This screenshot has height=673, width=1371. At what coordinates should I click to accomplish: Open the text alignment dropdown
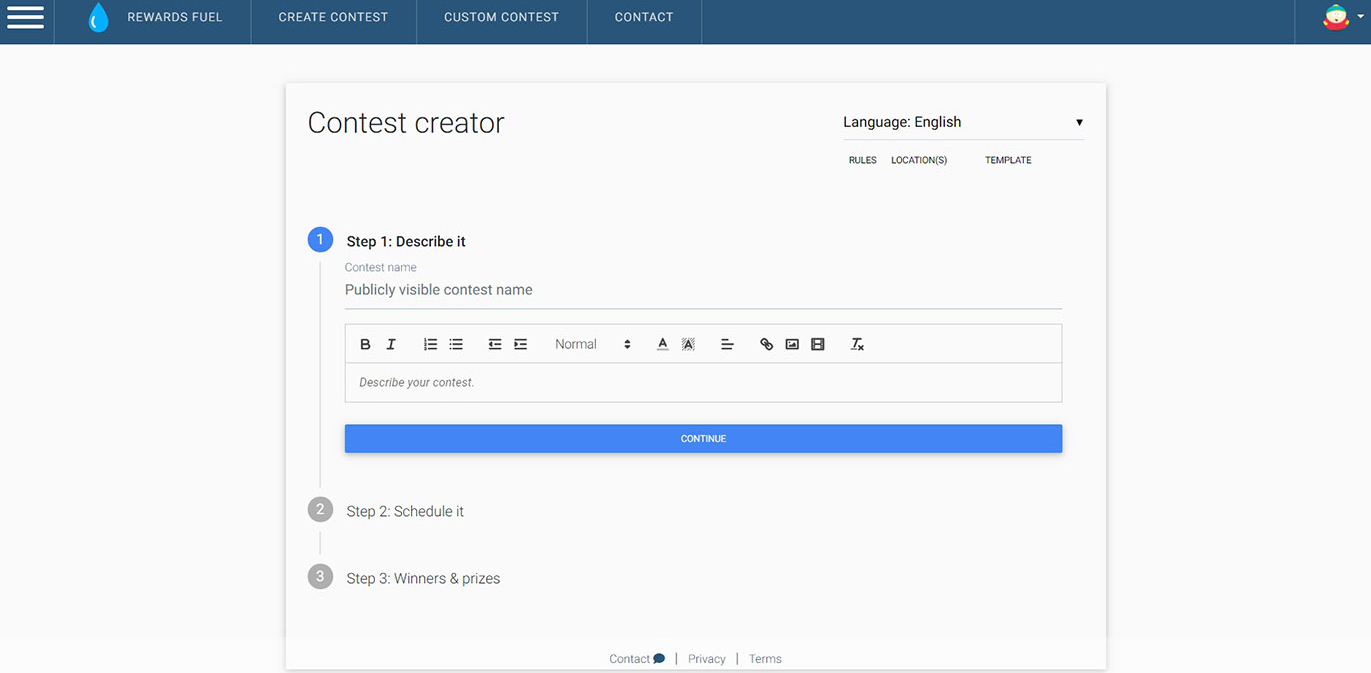click(727, 344)
